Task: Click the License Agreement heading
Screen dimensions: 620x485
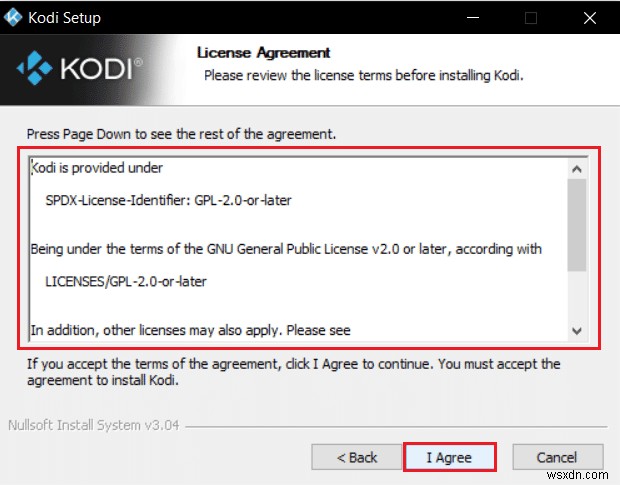Action: (263, 52)
